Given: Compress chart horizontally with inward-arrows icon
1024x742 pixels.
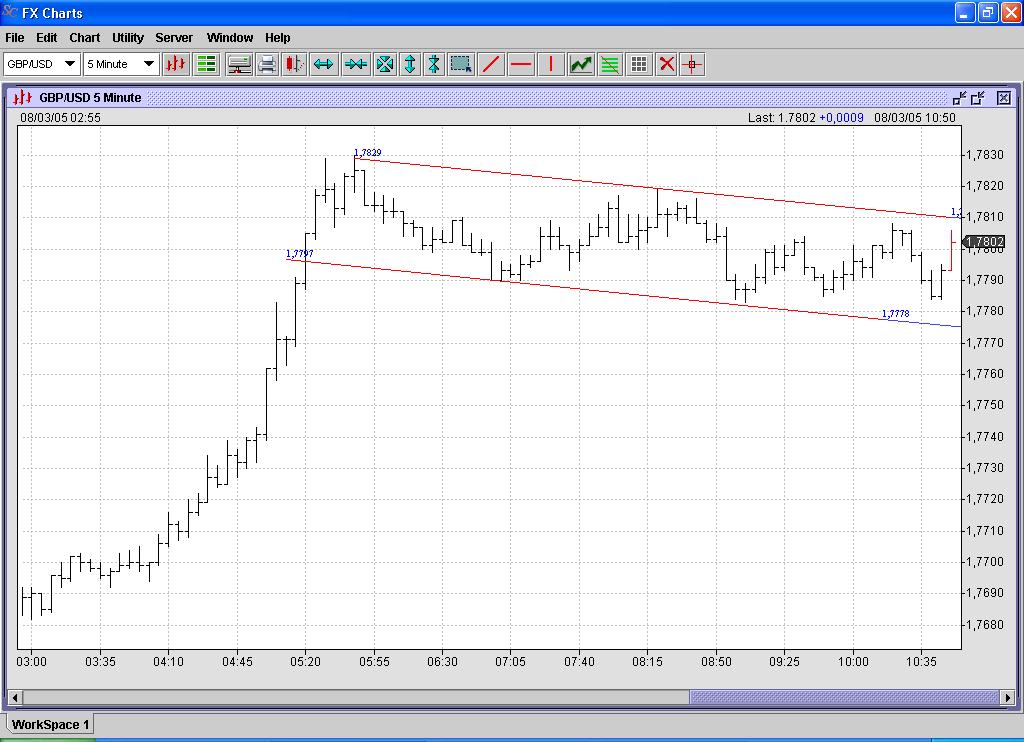Looking at the screenshot, I should pos(355,64).
